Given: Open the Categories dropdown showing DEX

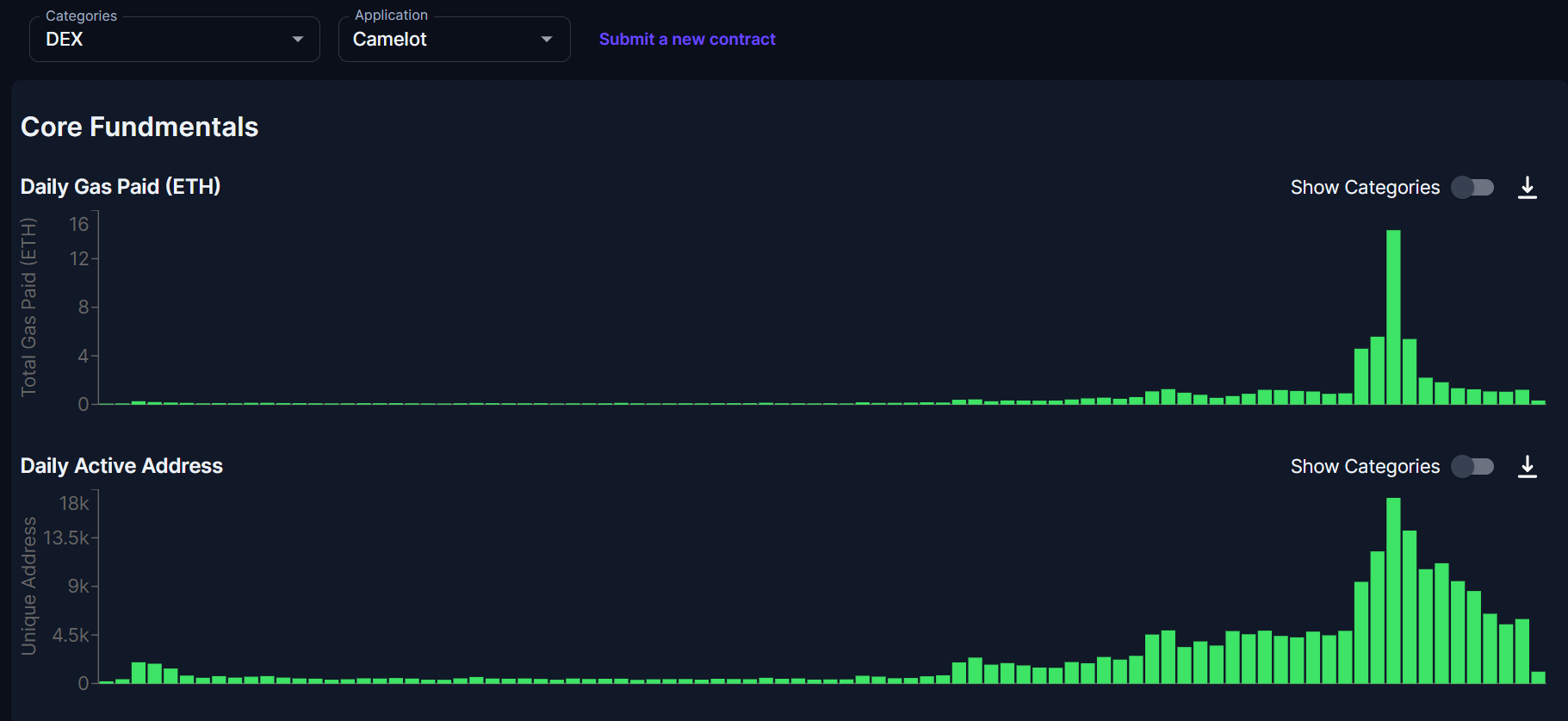Looking at the screenshot, I should point(175,40).
